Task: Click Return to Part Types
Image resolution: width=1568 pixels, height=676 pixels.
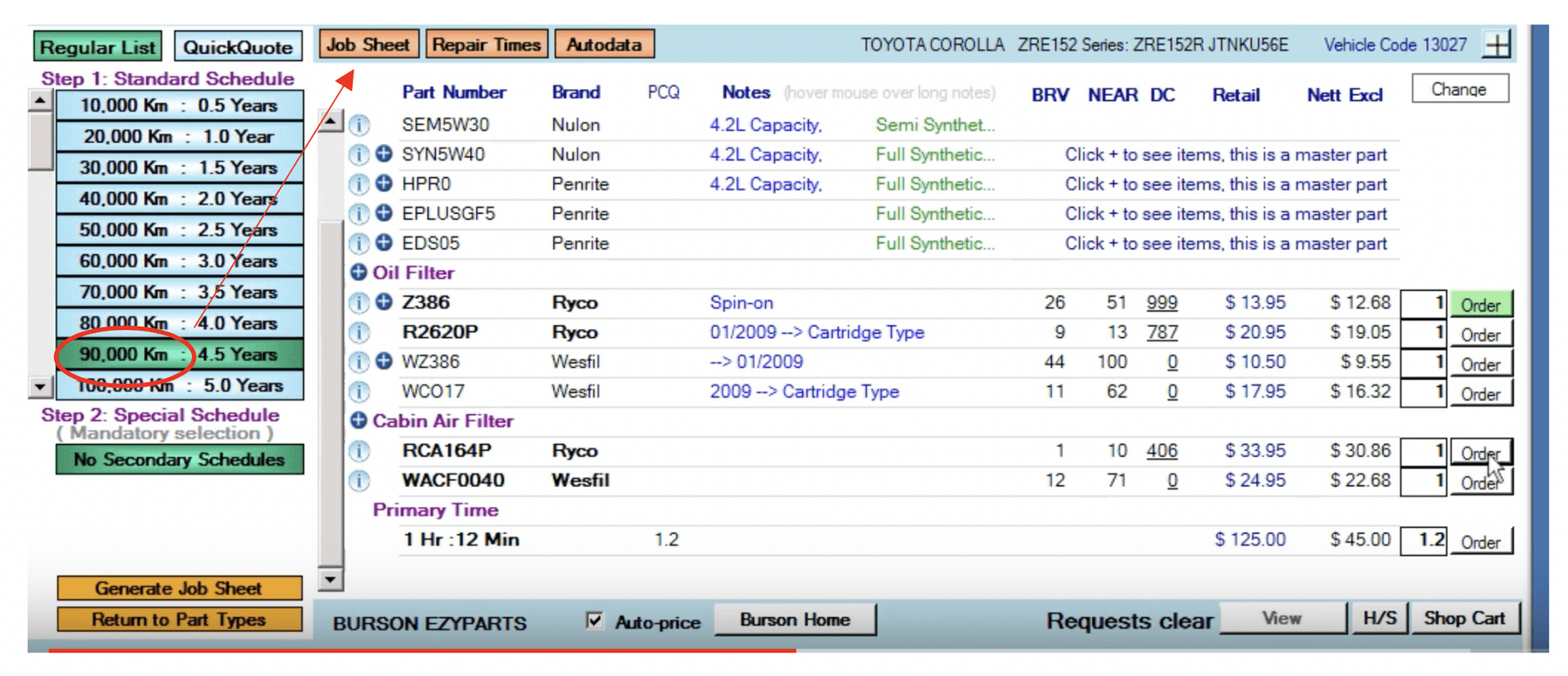Action: tap(179, 619)
